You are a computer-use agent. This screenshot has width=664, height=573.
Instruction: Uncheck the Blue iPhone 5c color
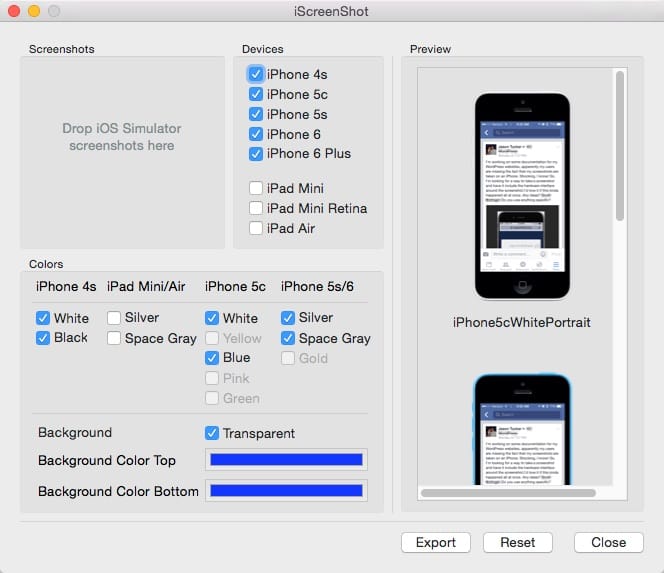point(212,358)
